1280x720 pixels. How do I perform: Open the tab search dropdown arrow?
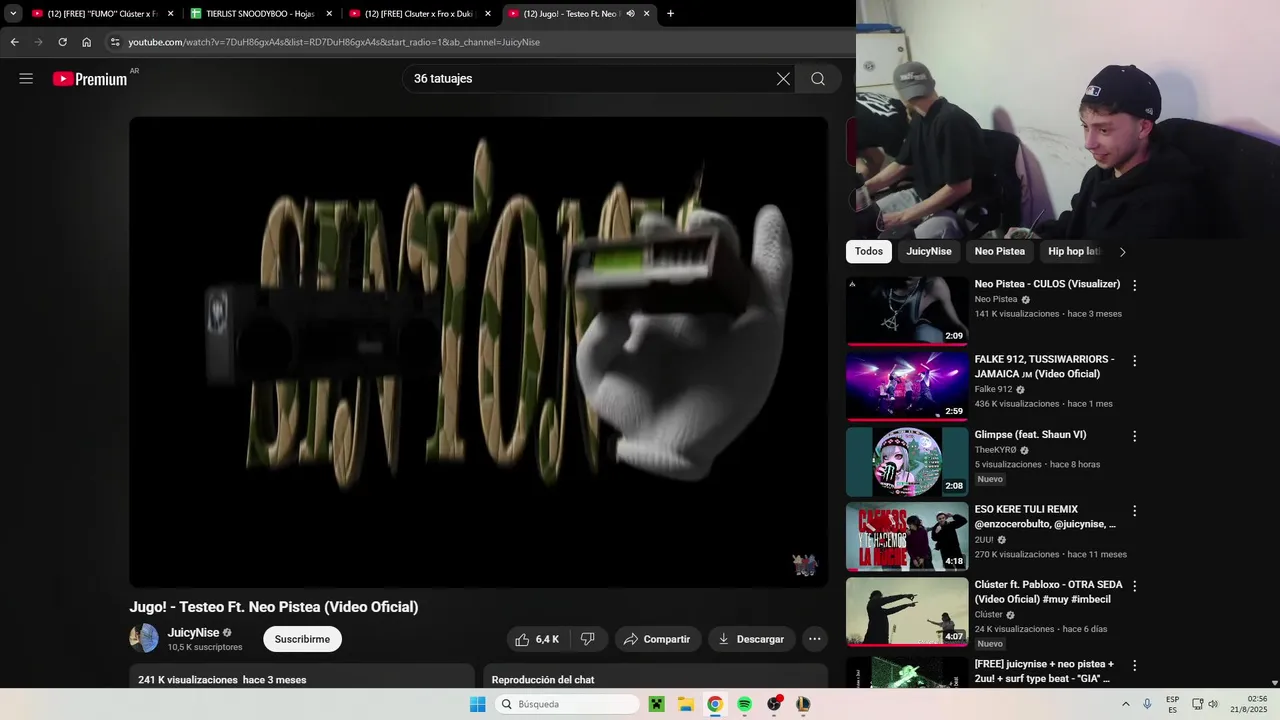pos(13,14)
